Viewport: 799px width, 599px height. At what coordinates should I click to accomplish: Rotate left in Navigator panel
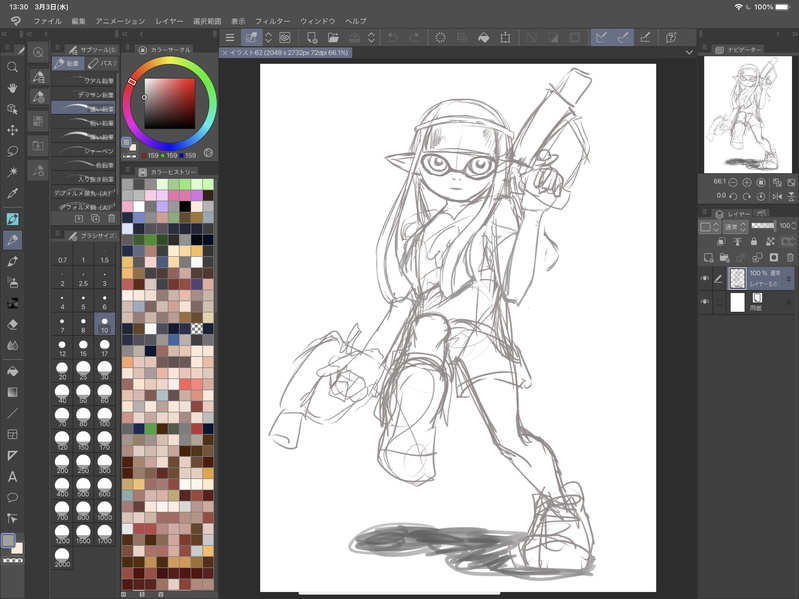[x=733, y=196]
